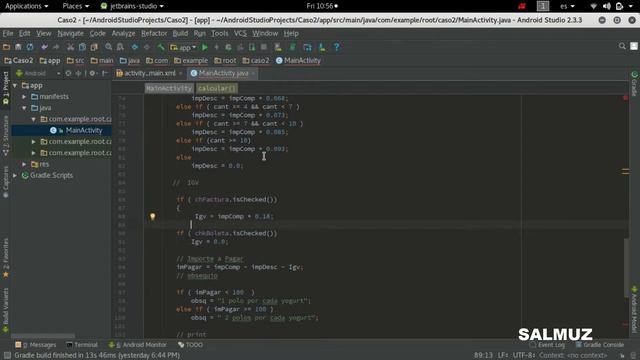
Task: Click the Save All toolbar icon
Action: 18,47
